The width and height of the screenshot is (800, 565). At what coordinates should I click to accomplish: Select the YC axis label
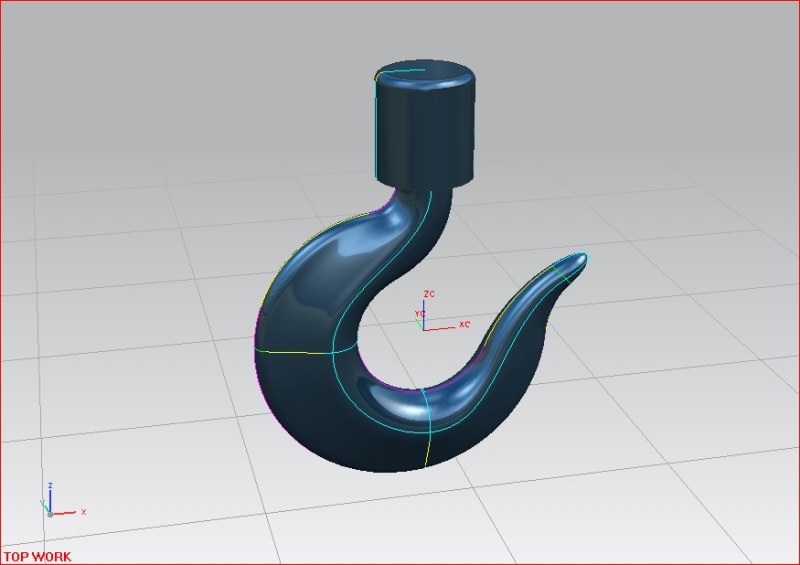point(420,314)
